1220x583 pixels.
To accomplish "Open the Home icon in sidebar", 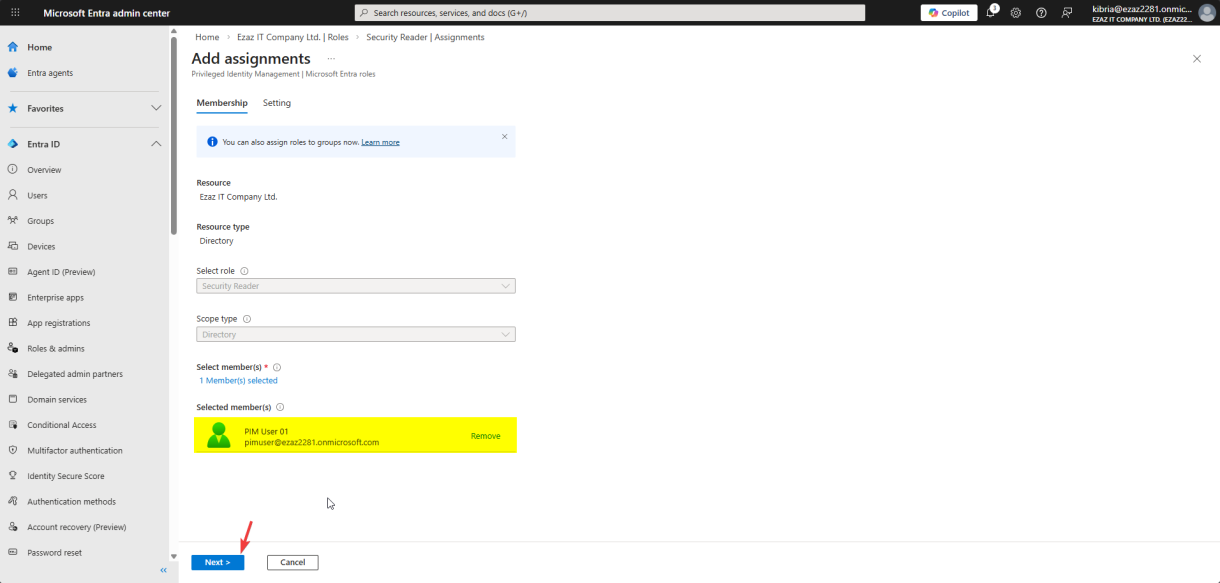I will (x=13, y=47).
